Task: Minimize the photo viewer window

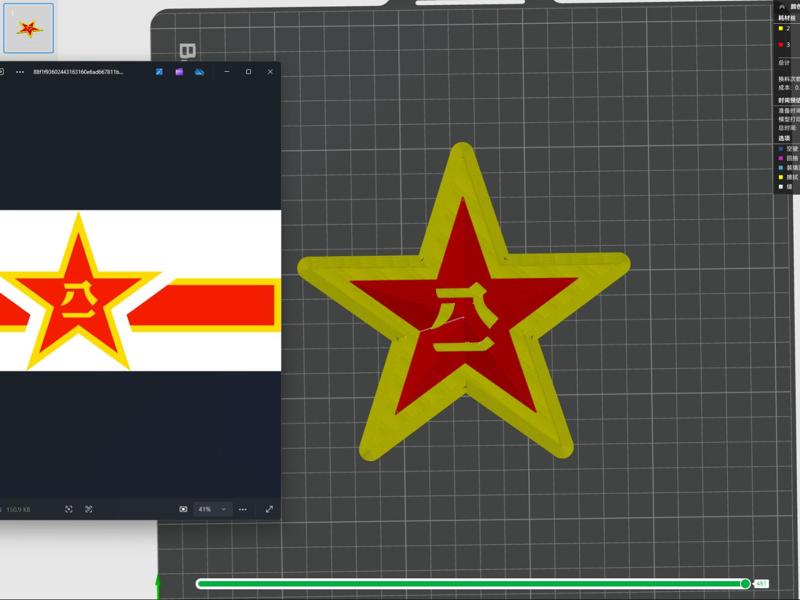Action: pyautogui.click(x=227, y=72)
